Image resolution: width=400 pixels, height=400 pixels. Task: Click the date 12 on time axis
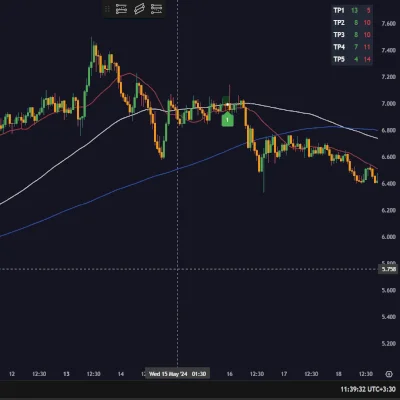tap(12, 374)
